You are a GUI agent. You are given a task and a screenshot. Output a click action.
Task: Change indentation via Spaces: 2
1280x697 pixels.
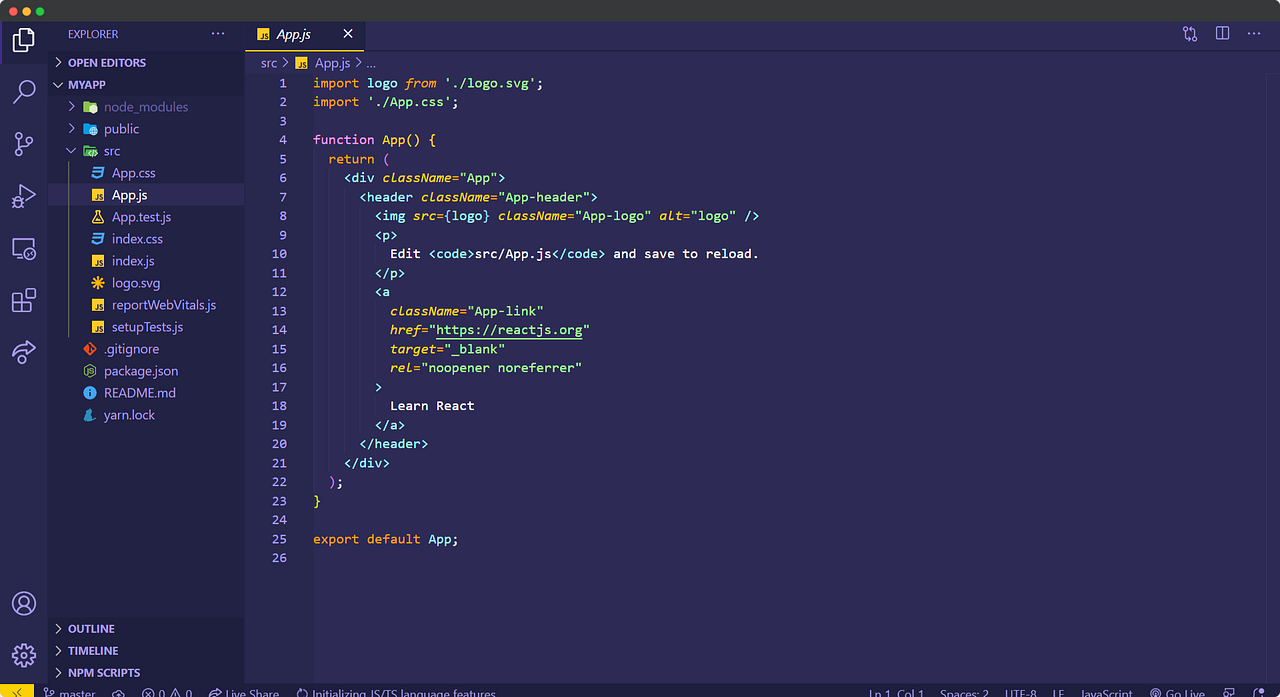[x=963, y=692]
